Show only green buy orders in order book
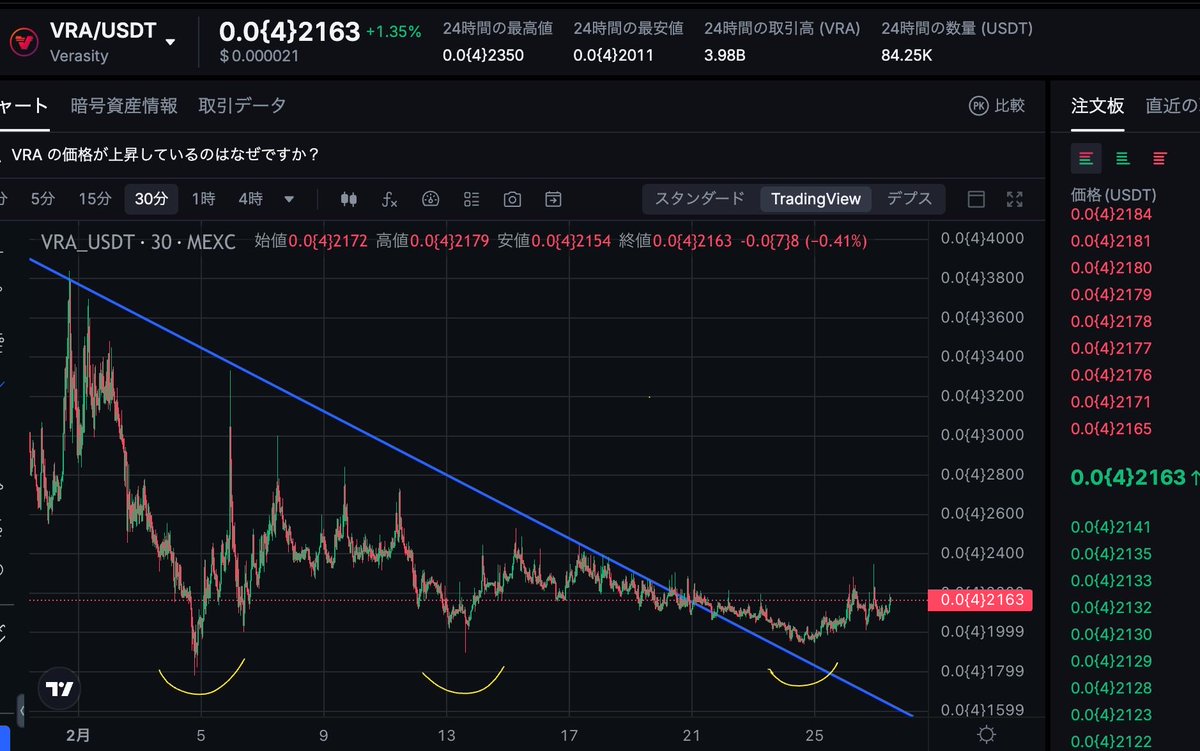 pos(1121,158)
